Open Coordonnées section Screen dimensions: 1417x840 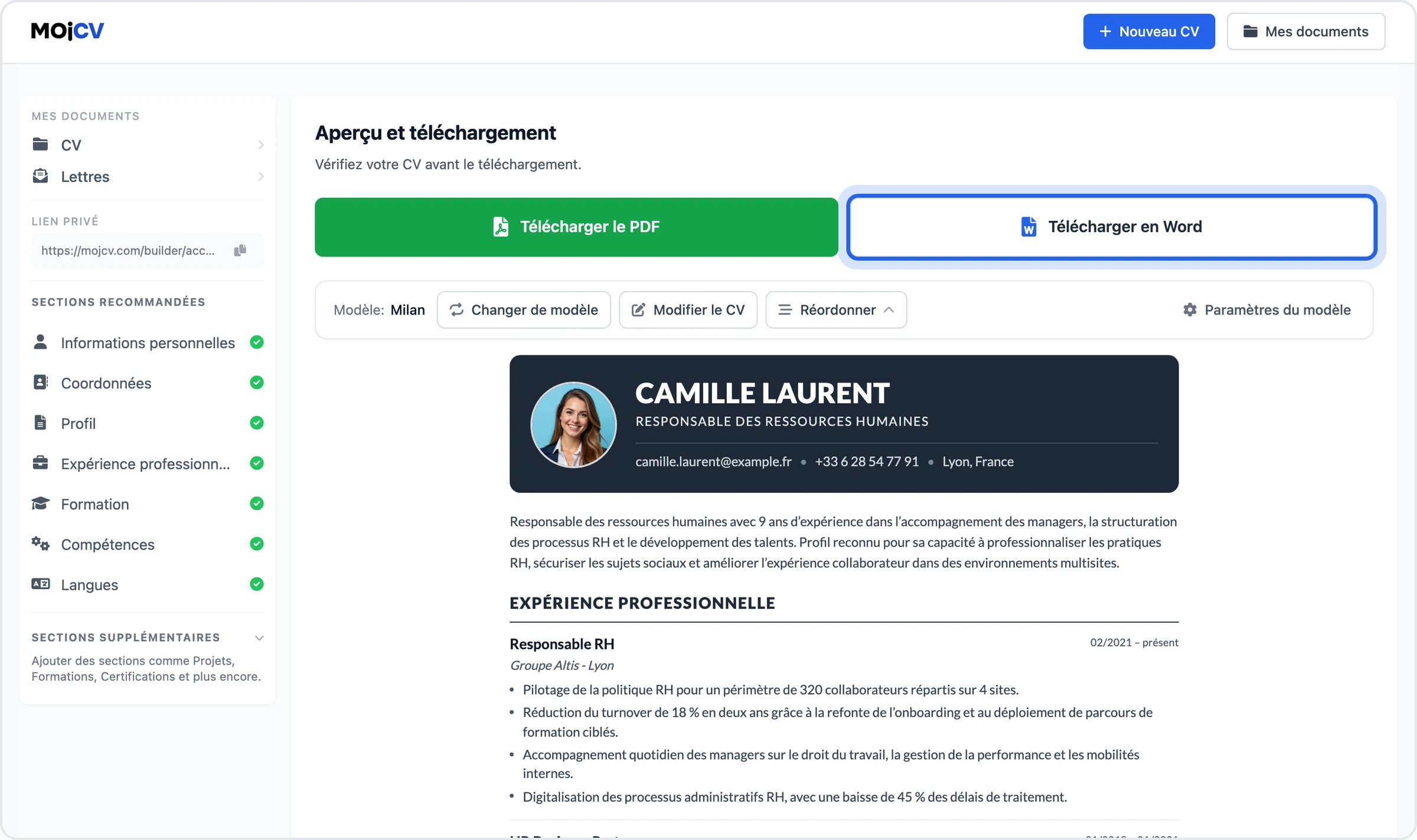[148, 383]
